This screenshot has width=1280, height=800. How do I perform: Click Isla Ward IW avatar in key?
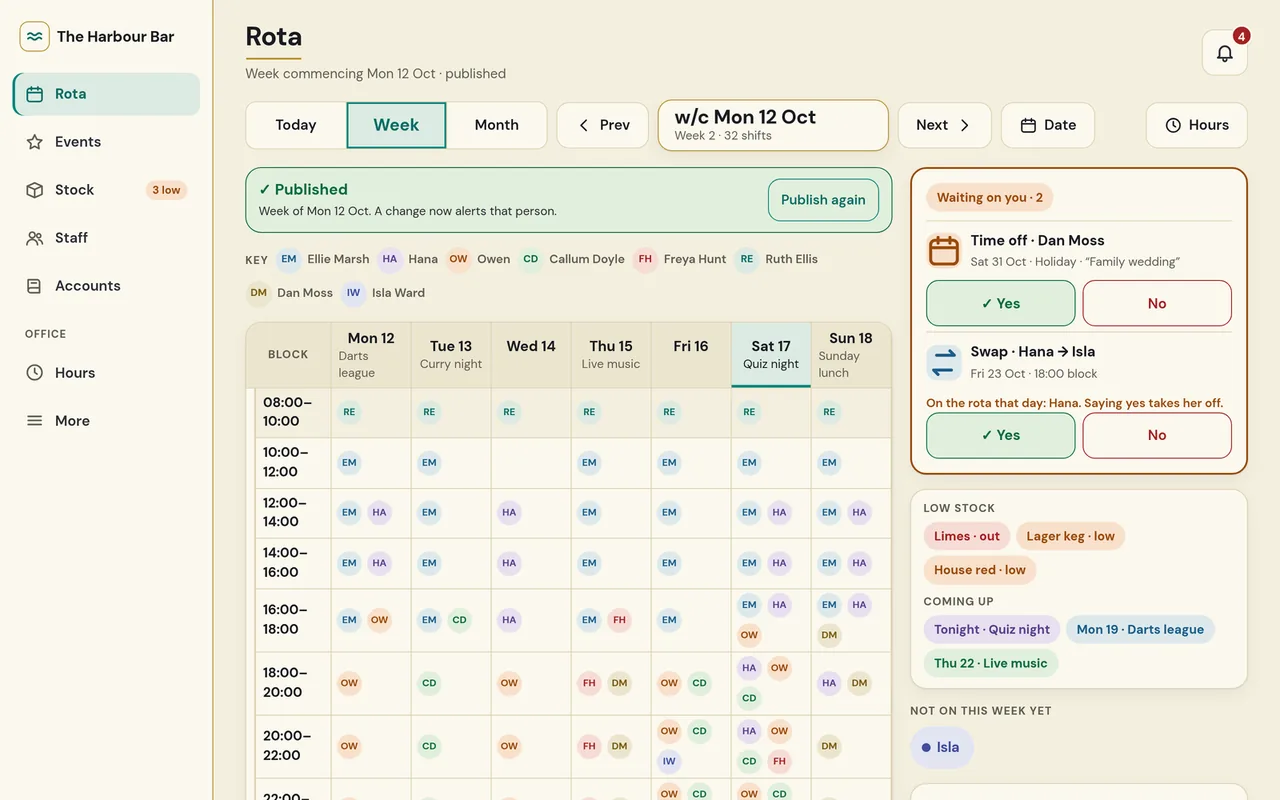353,293
